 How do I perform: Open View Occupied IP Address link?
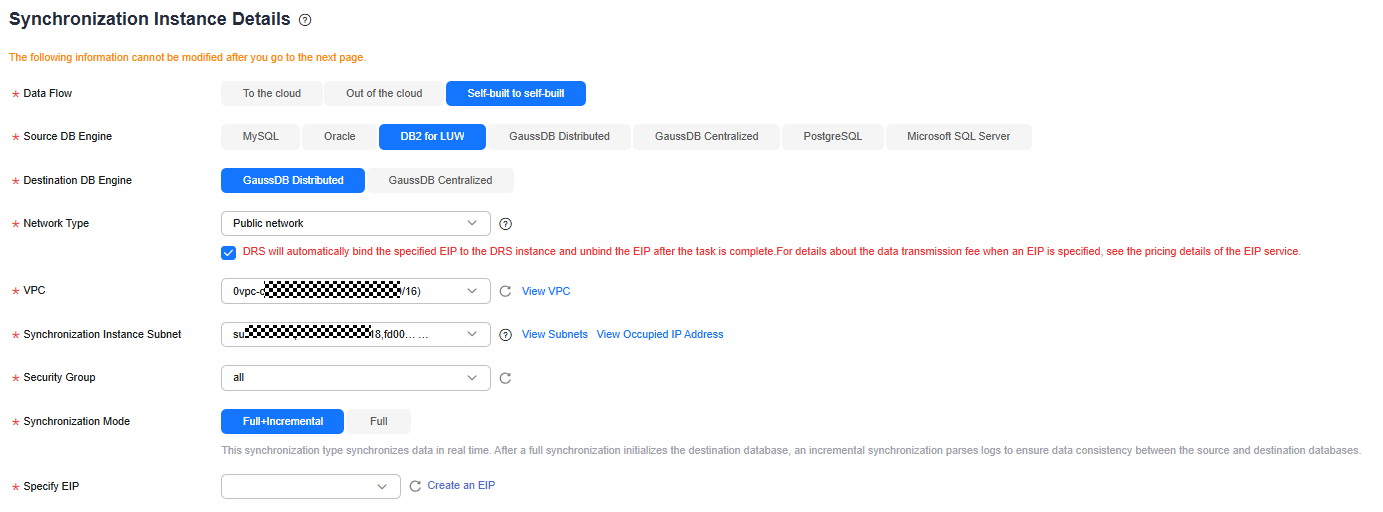660,334
